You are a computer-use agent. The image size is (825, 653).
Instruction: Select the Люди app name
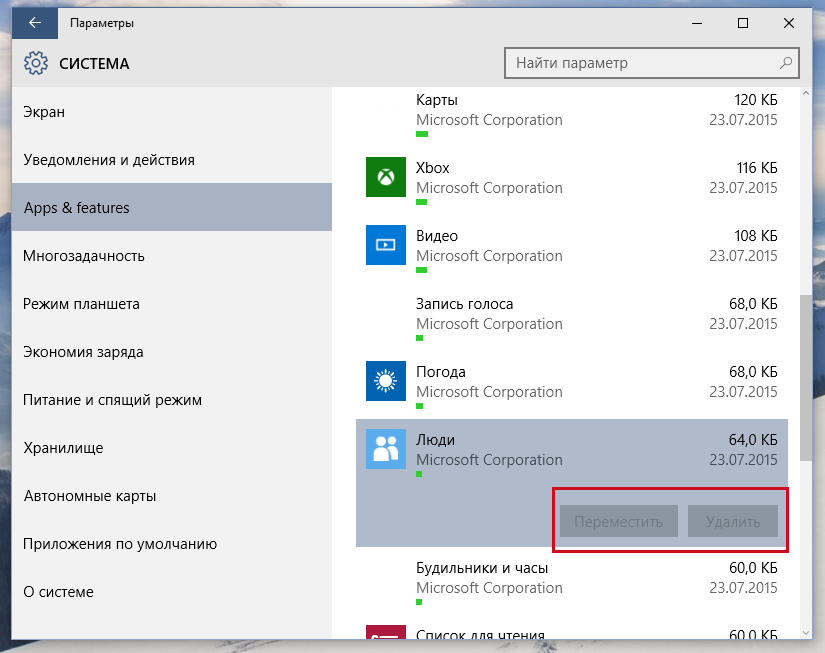(436, 440)
